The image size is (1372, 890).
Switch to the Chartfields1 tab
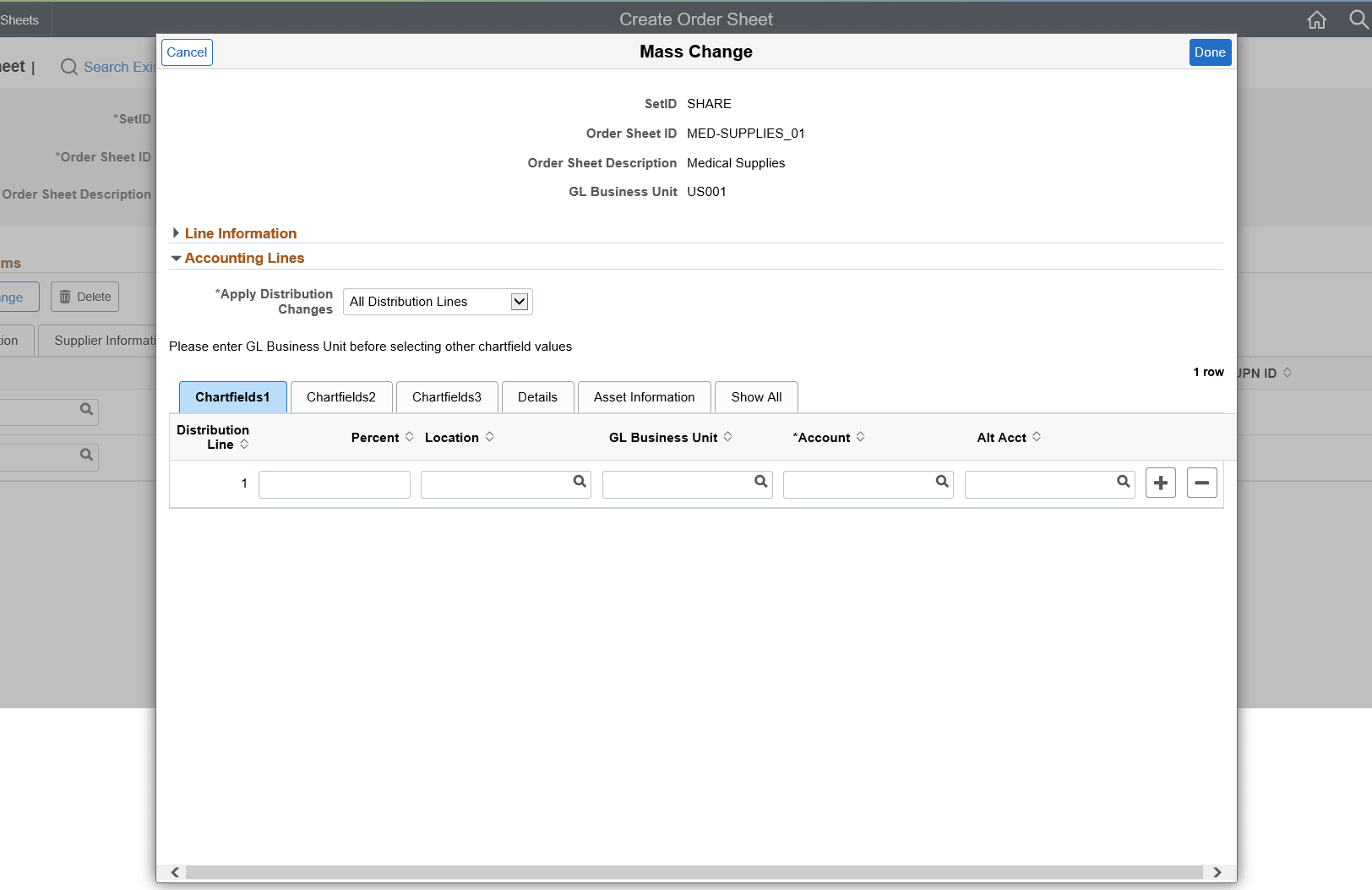point(232,397)
